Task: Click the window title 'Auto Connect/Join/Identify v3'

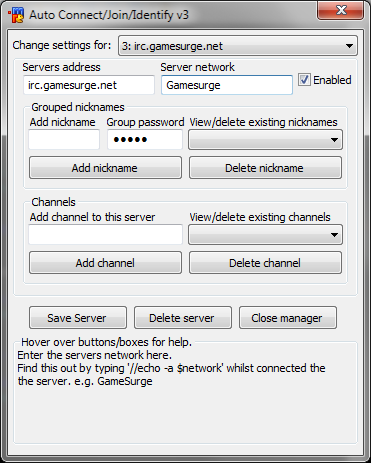Action: [x=109, y=15]
